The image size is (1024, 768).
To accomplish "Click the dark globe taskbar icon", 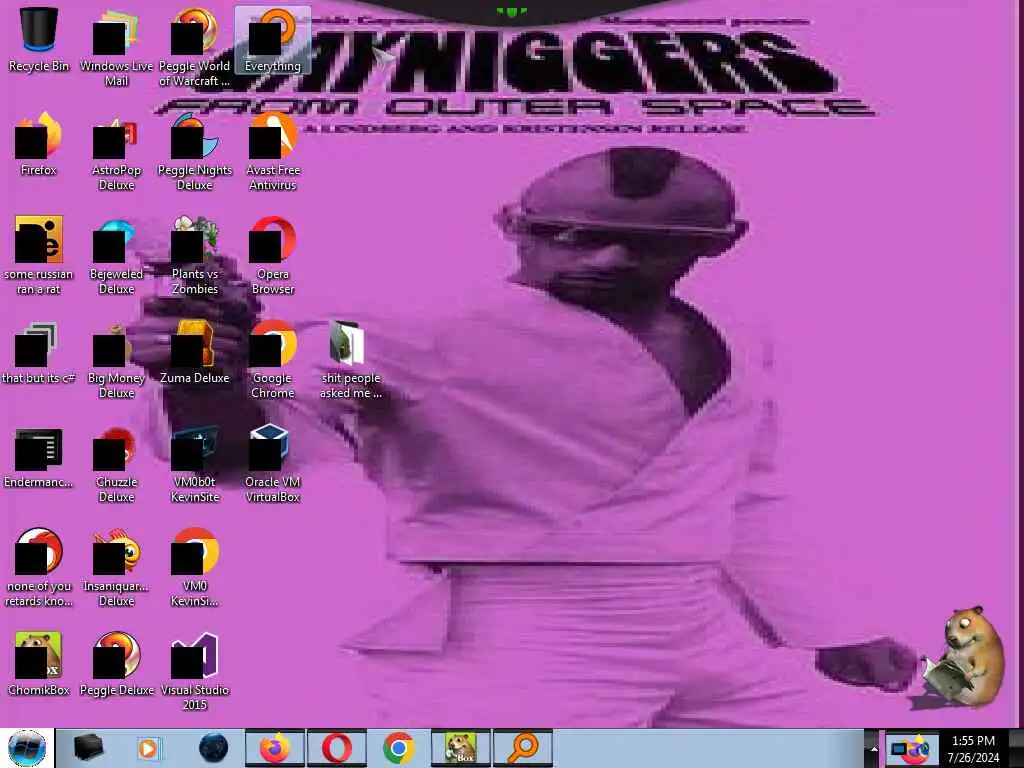I will click(x=213, y=748).
